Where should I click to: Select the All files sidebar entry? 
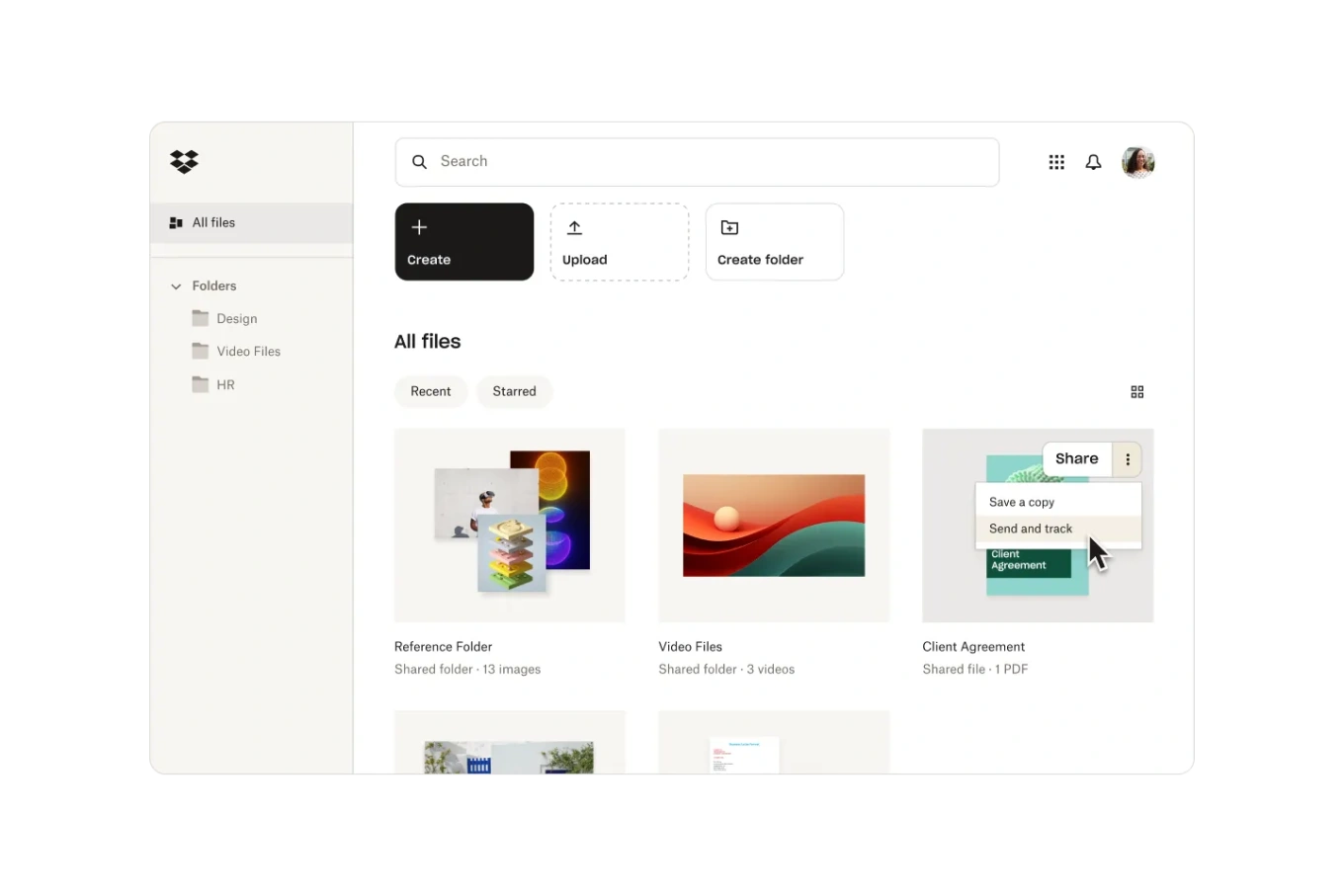213,222
